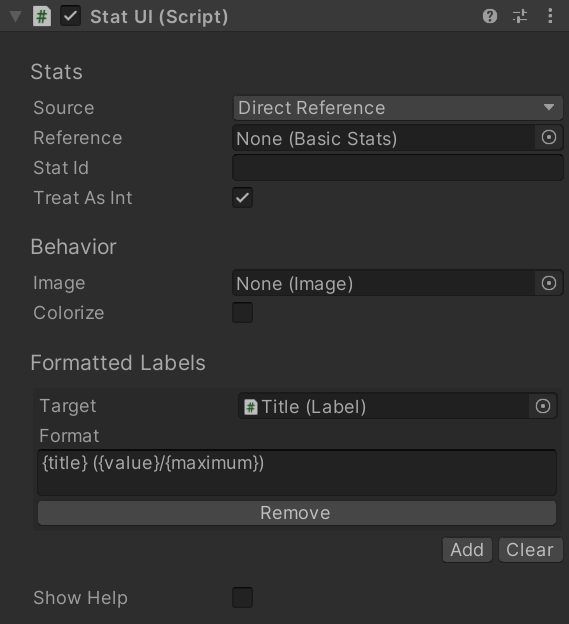This screenshot has width=569, height=624.
Task: Click the Source dropdown arrow
Action: 549,107
